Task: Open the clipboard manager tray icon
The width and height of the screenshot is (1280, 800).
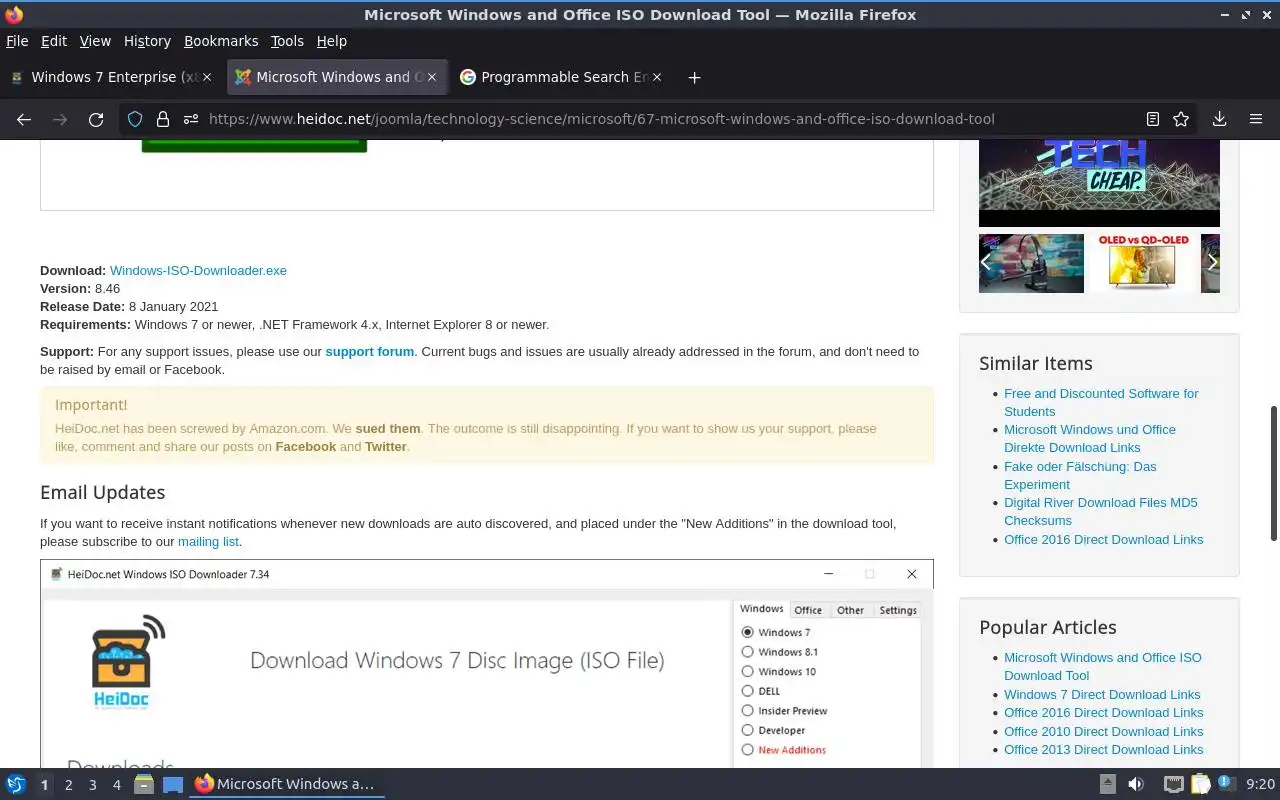Action: 1200,784
